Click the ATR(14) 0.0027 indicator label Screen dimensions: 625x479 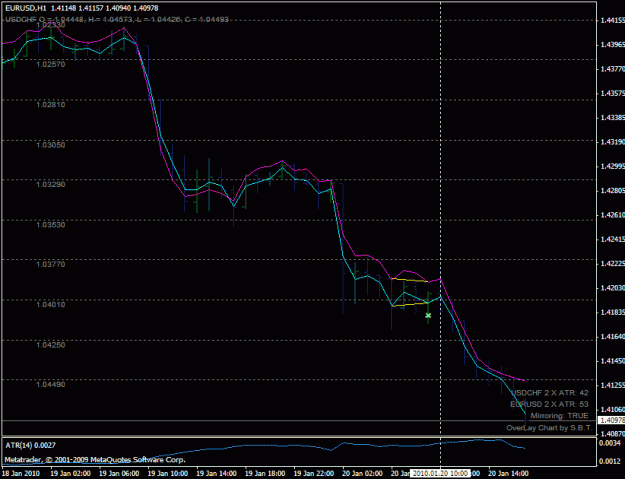(31, 445)
